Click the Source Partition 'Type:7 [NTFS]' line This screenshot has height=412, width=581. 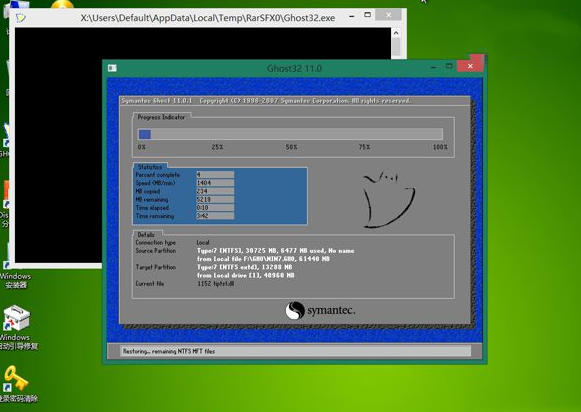pyautogui.click(x=275, y=251)
